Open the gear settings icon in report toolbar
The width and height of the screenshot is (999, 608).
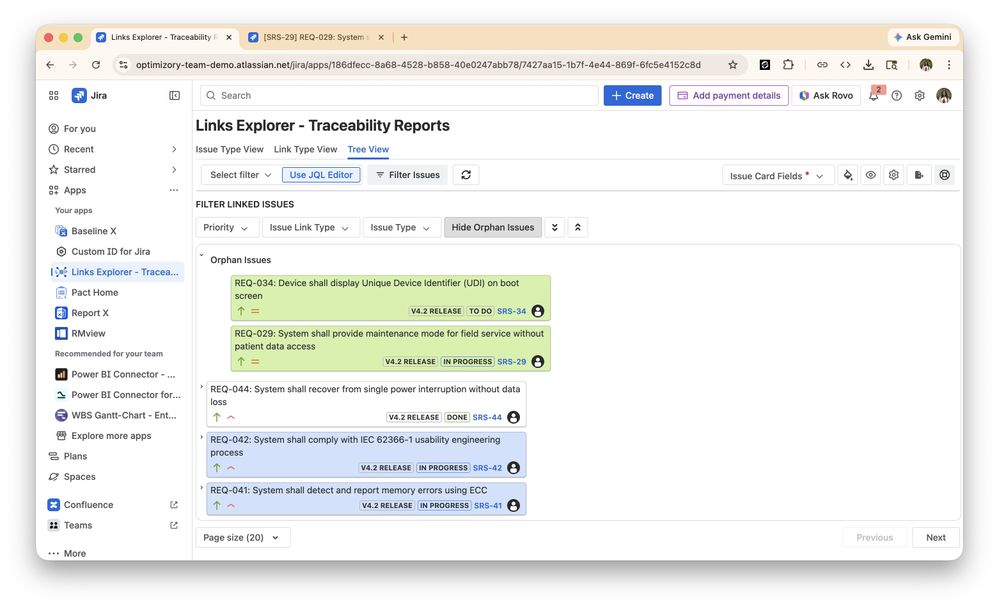click(x=894, y=175)
